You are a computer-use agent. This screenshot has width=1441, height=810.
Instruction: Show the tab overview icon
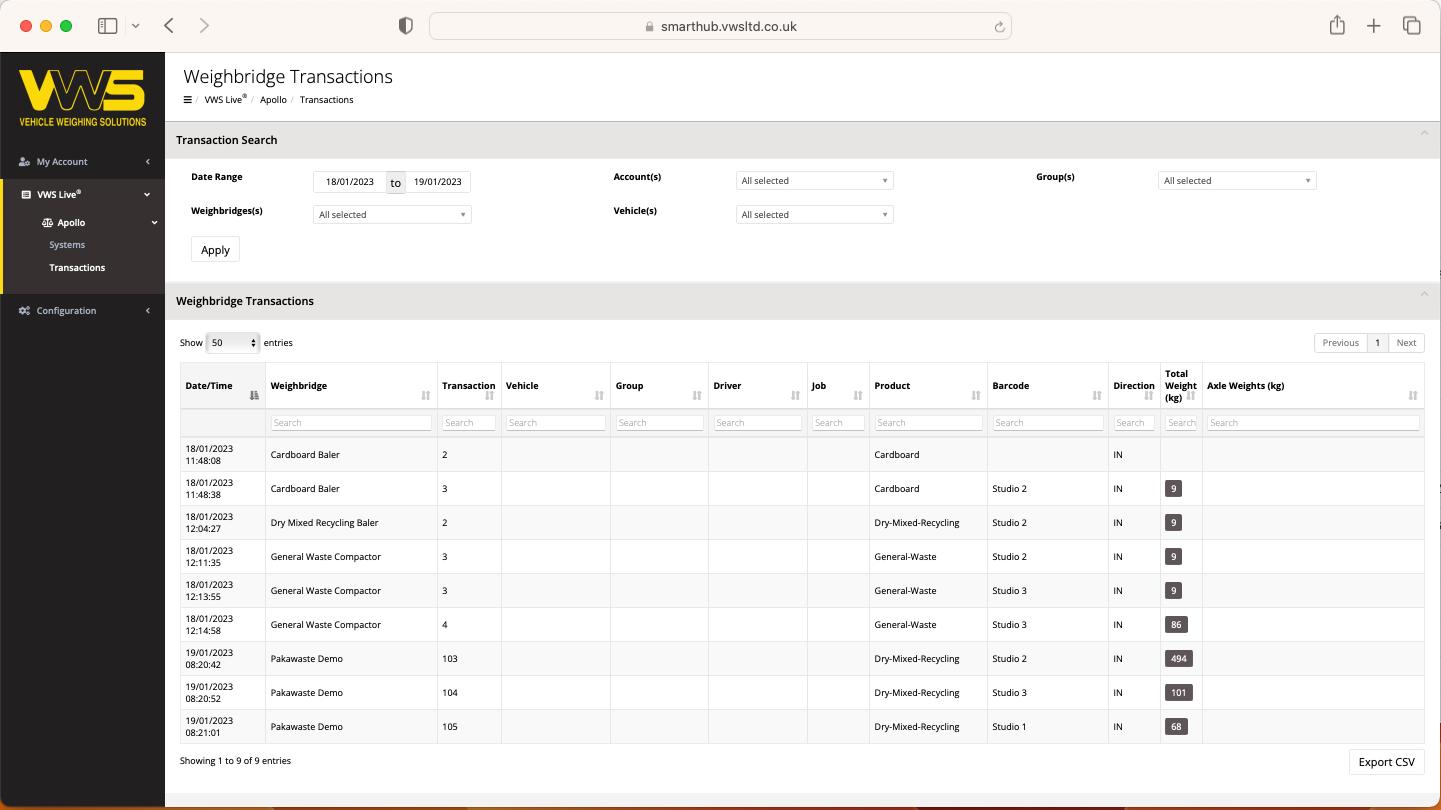(x=1412, y=26)
